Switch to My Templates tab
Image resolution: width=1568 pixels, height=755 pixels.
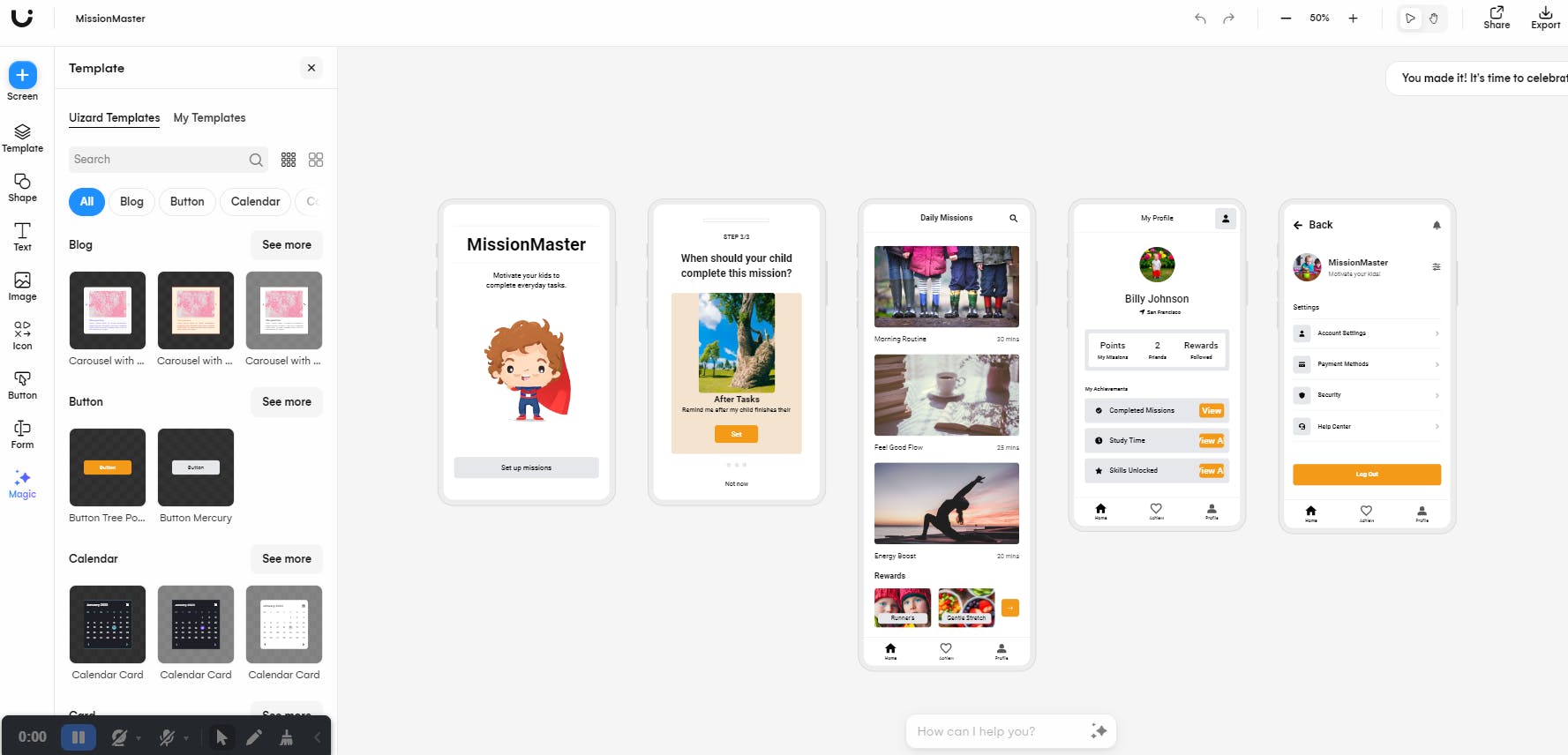pyautogui.click(x=209, y=117)
